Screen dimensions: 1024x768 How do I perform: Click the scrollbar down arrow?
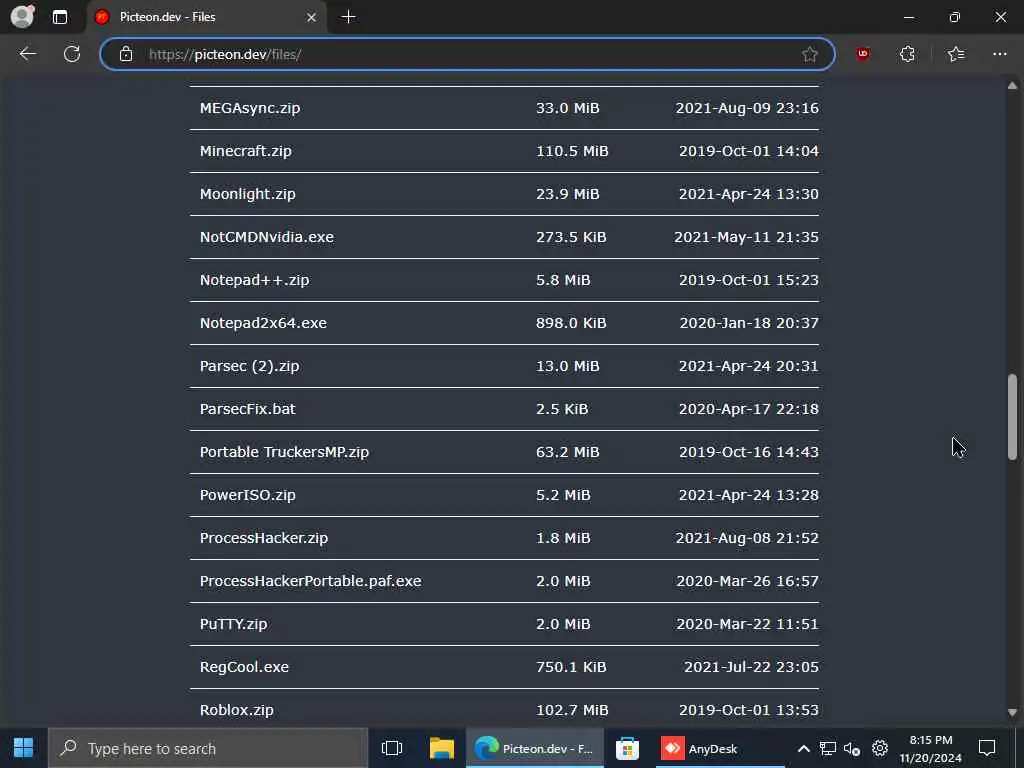pyautogui.click(x=1012, y=712)
